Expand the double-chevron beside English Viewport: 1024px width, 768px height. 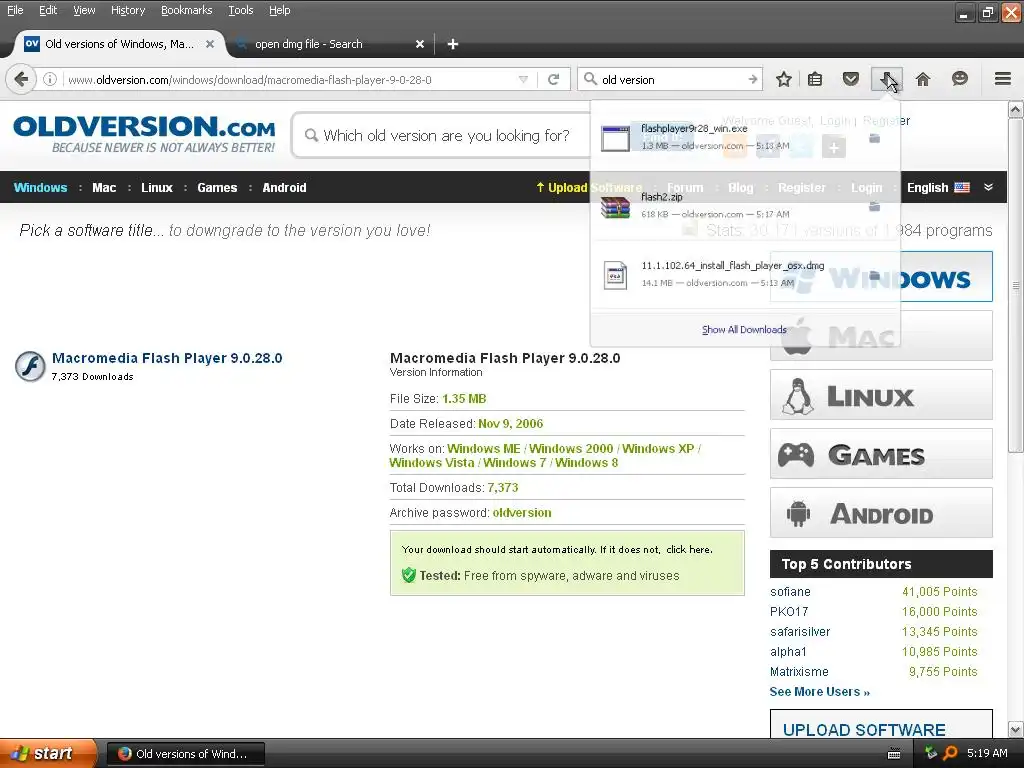989,187
